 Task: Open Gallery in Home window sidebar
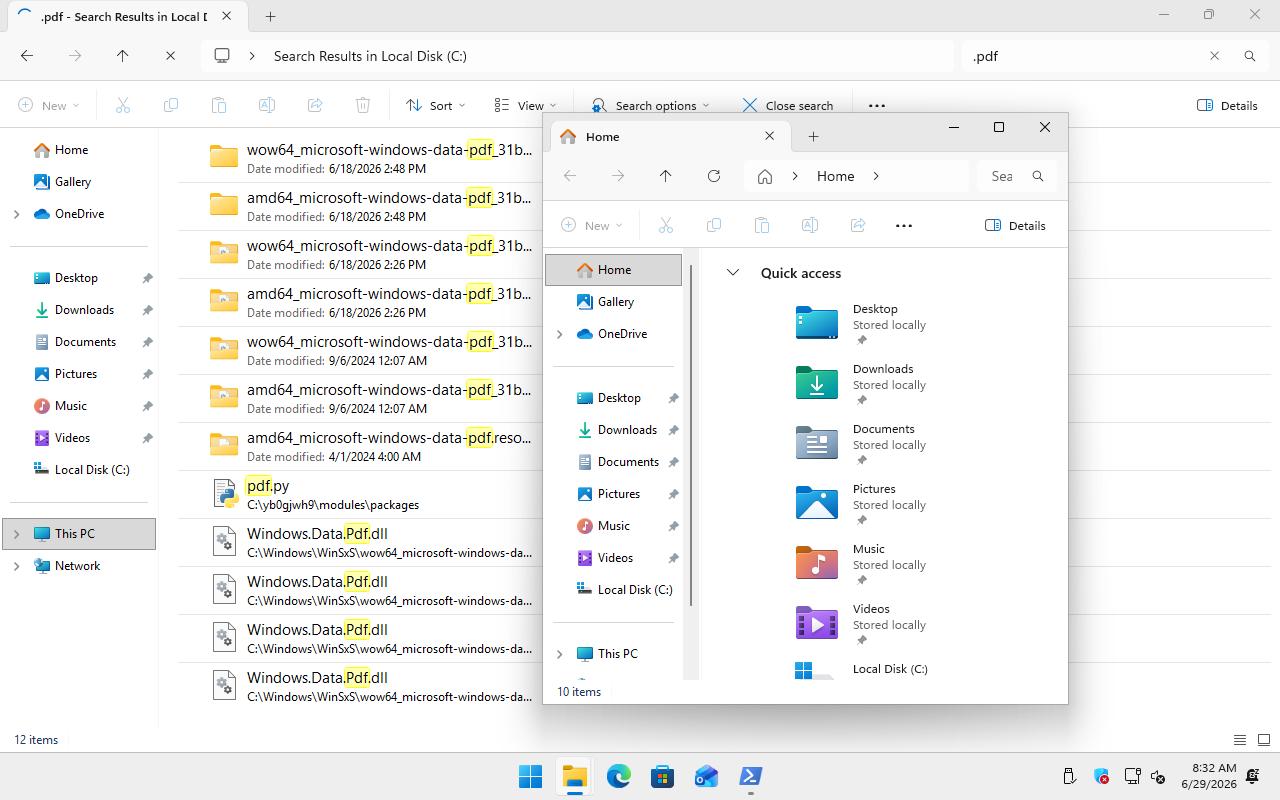click(x=615, y=302)
